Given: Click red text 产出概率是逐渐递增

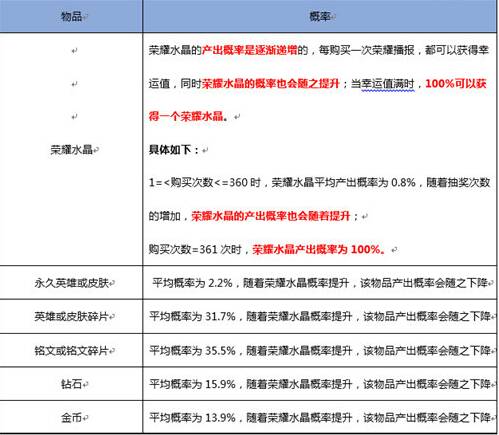Looking at the screenshot, I should [x=249, y=50].
